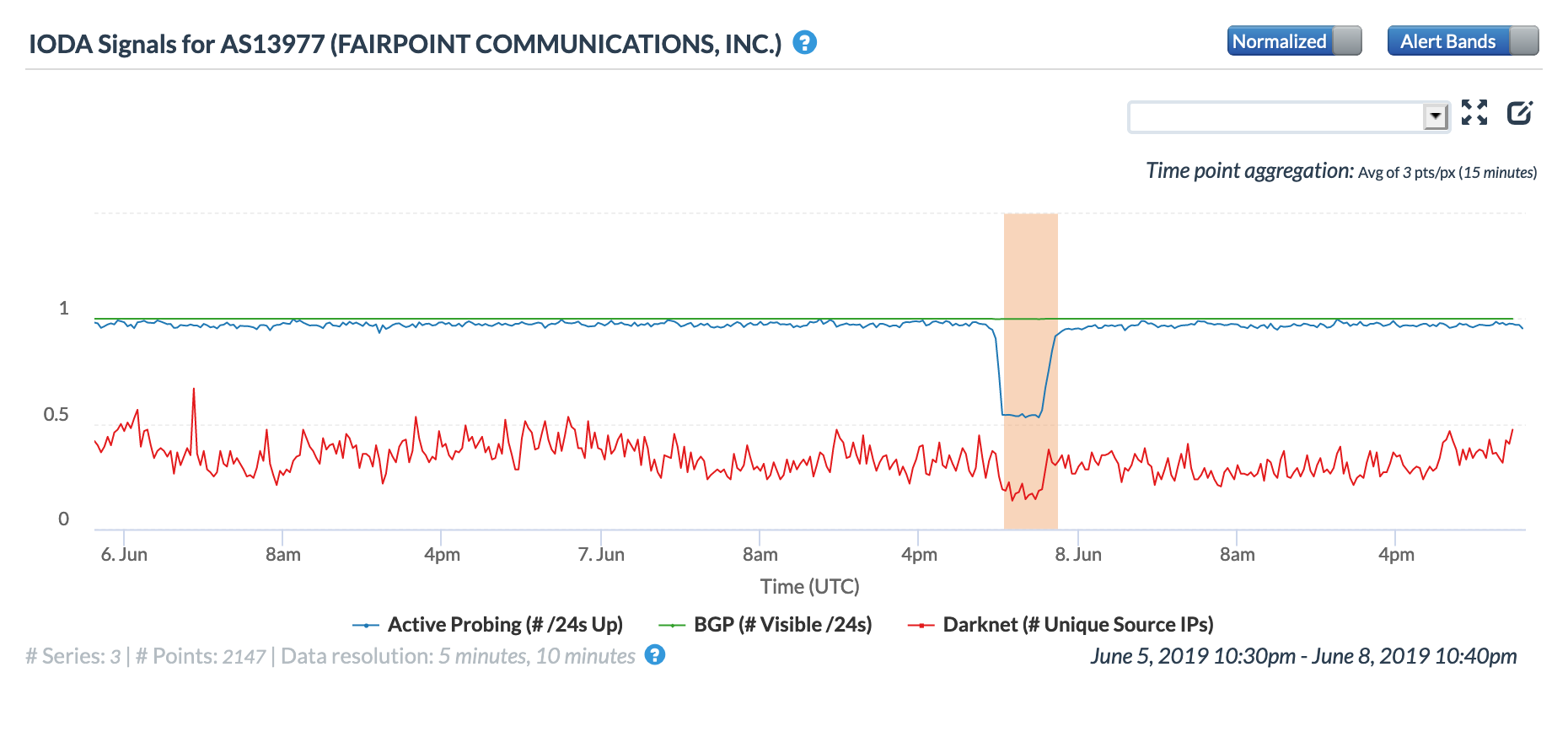Click the green BGP legend marker
This screenshot has height=737, width=1568.
[x=671, y=625]
